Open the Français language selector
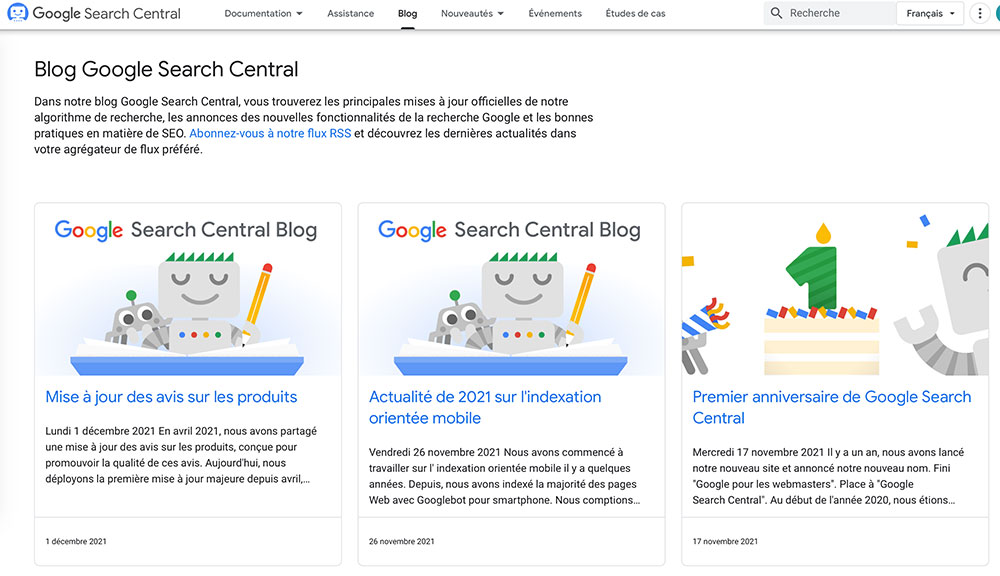 [x=930, y=13]
